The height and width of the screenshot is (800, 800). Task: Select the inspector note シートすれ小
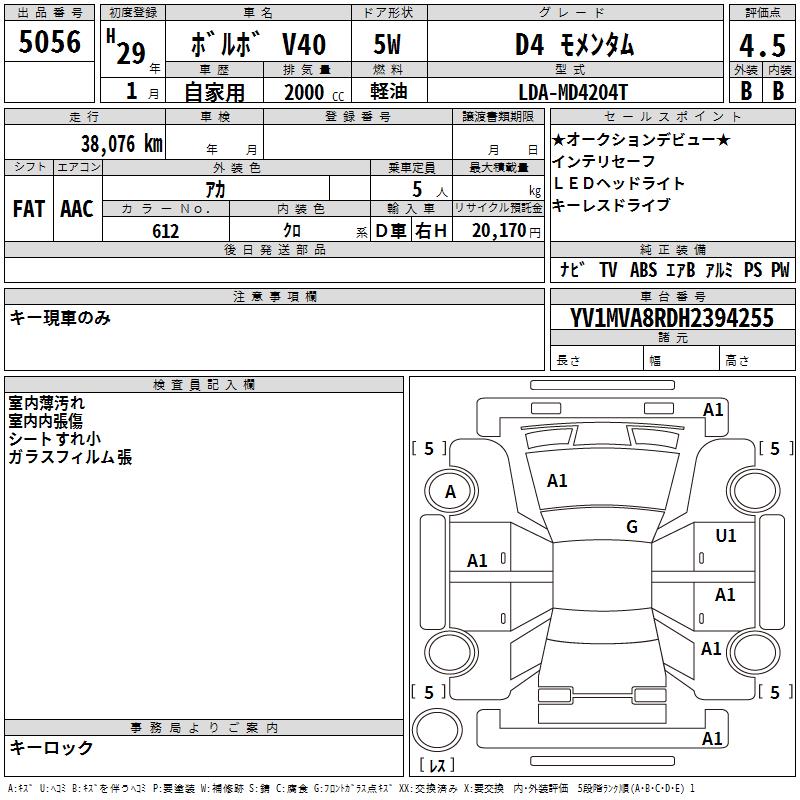point(55,439)
